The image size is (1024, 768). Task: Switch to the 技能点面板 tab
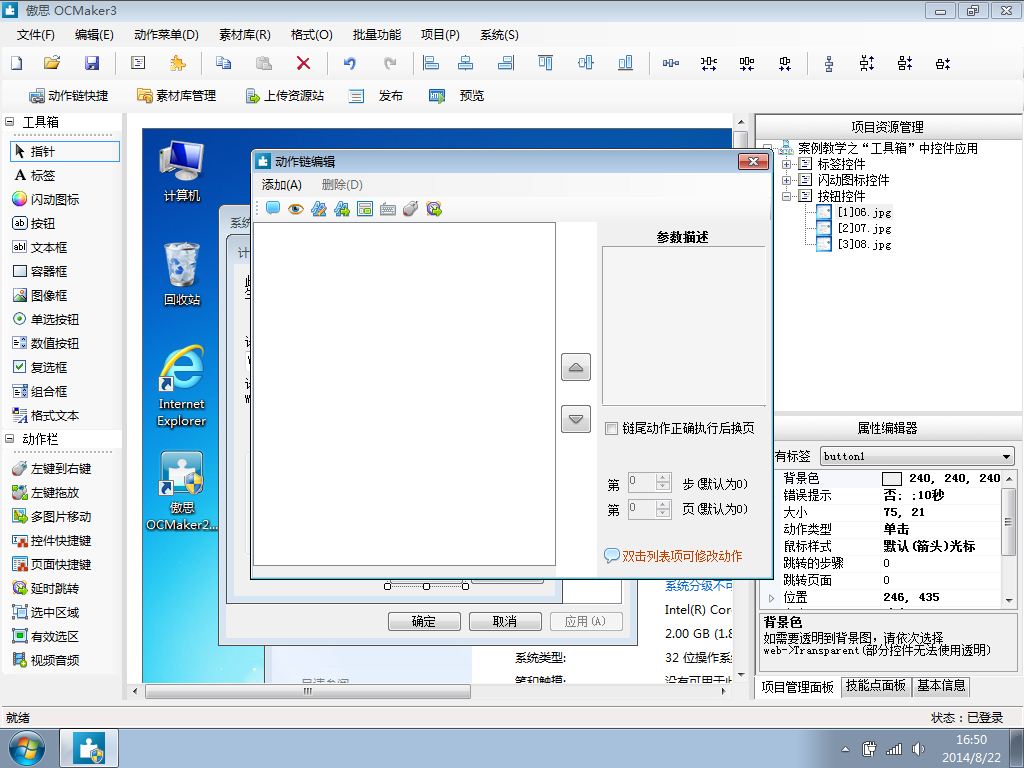click(x=875, y=686)
